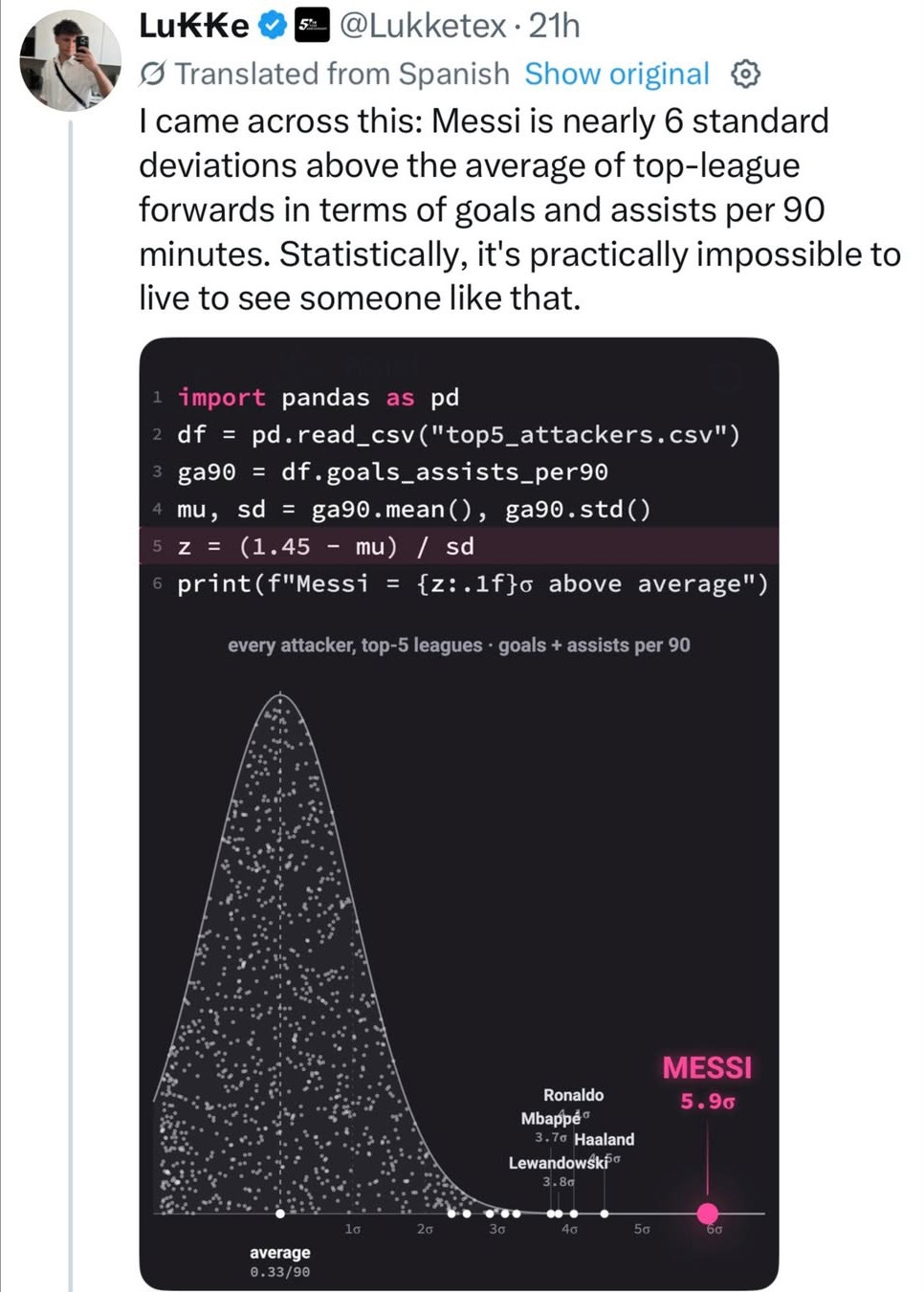Open translation settings gear icon
924x1292 pixels.
pyautogui.click(x=745, y=74)
